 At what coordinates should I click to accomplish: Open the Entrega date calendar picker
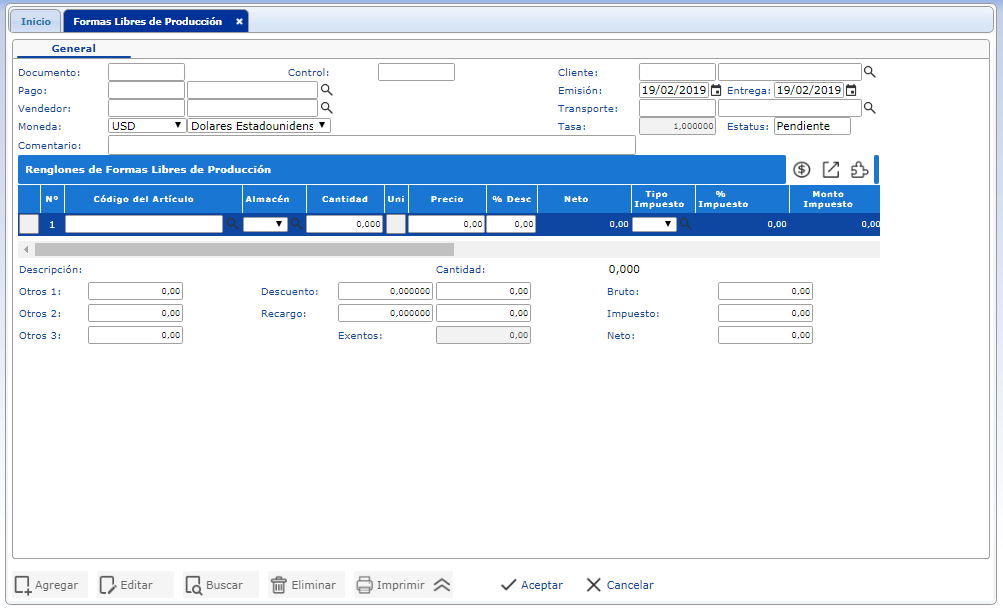point(851,90)
